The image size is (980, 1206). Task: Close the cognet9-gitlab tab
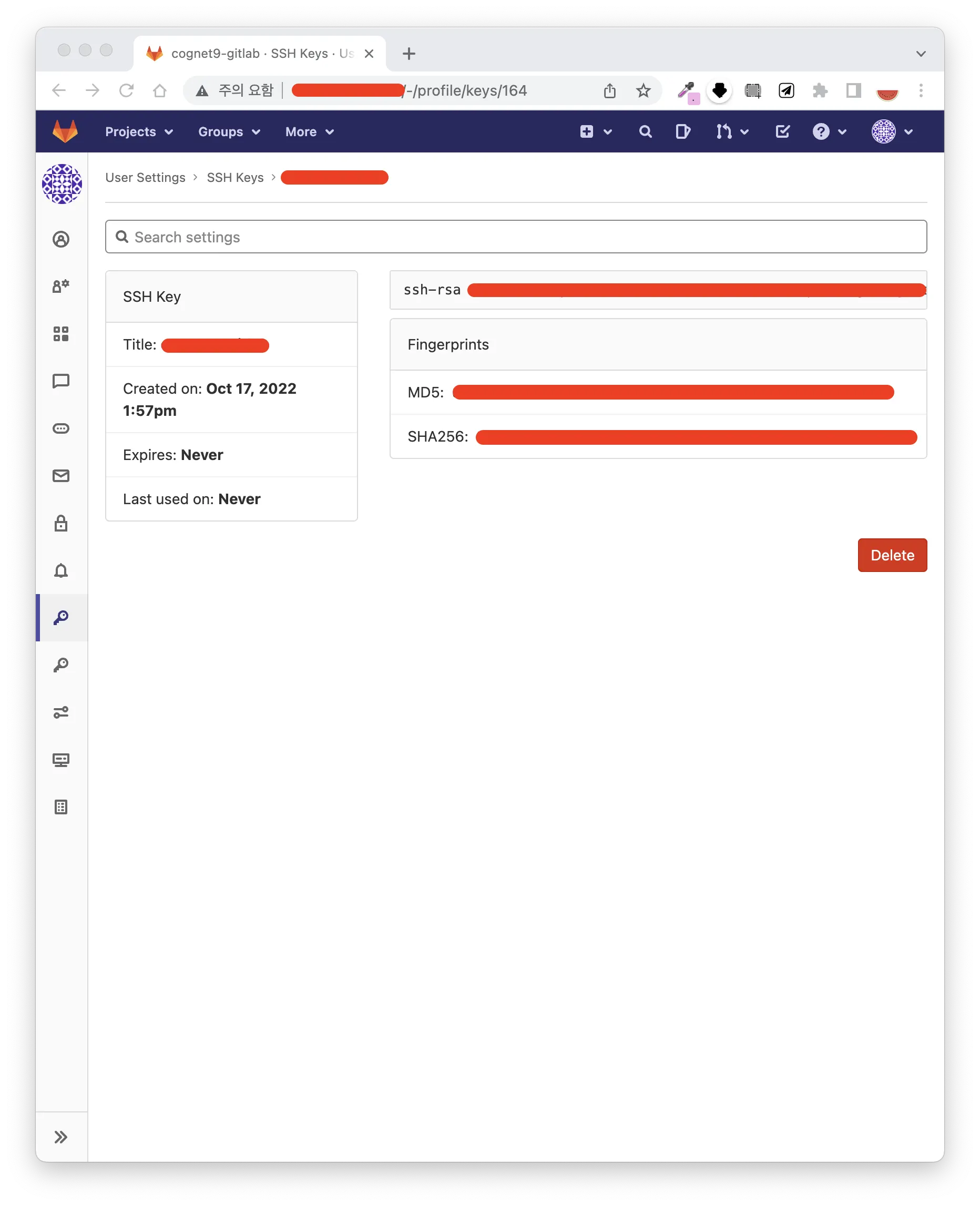[x=369, y=53]
